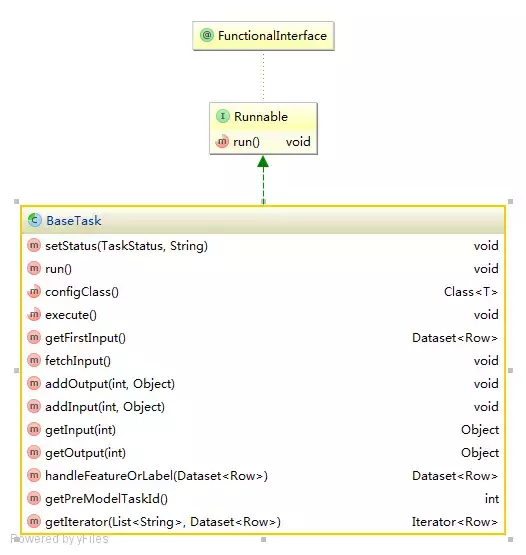Select the getPreModelTaskId() method name
This screenshot has width=526, height=555.
(107, 499)
